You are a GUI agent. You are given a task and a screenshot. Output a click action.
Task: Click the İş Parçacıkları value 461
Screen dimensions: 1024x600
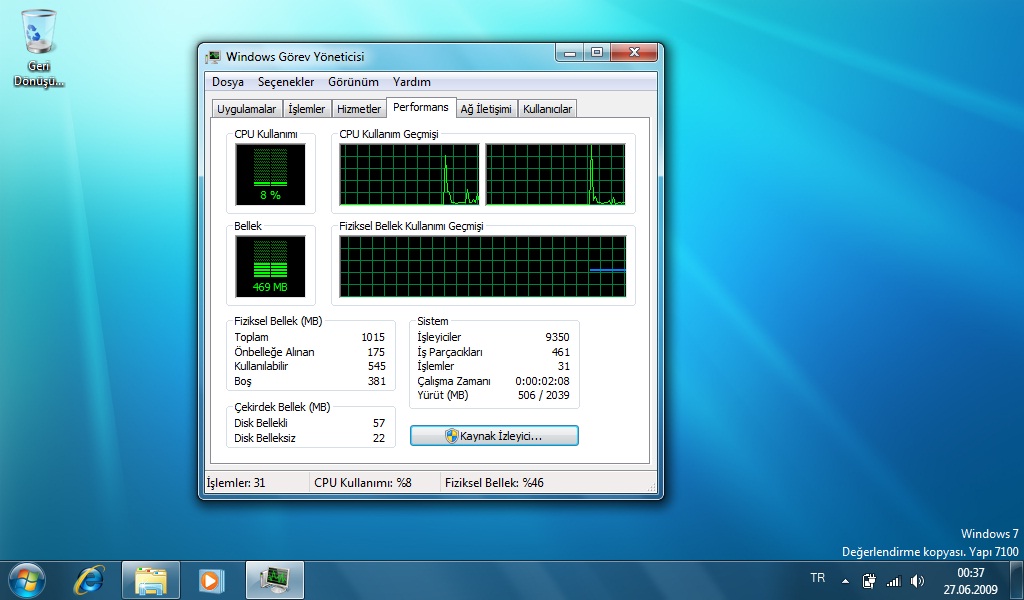point(561,352)
